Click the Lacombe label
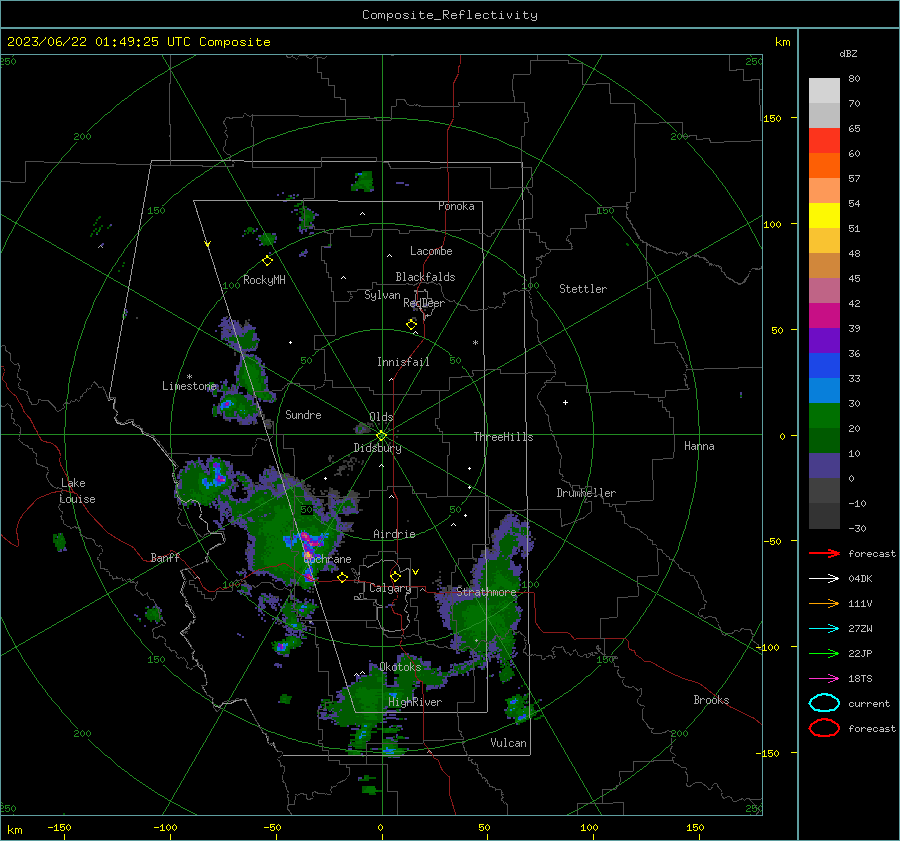900x841 pixels. [431, 251]
